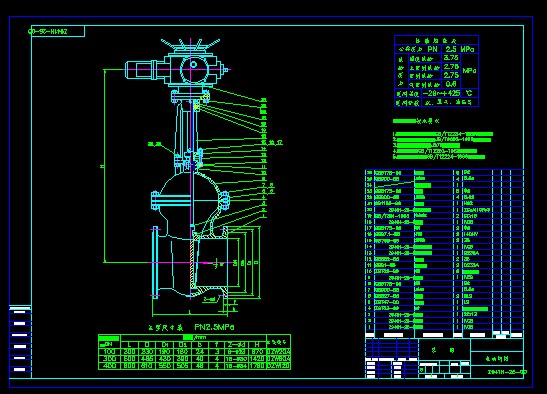The height and width of the screenshot is (394, 547).
Task: Select the DN value 100 in the table
Action: (109, 351)
